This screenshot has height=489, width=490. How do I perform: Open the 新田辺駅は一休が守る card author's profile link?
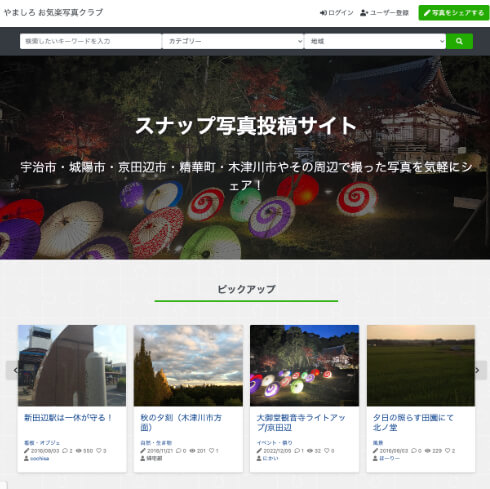(40, 459)
